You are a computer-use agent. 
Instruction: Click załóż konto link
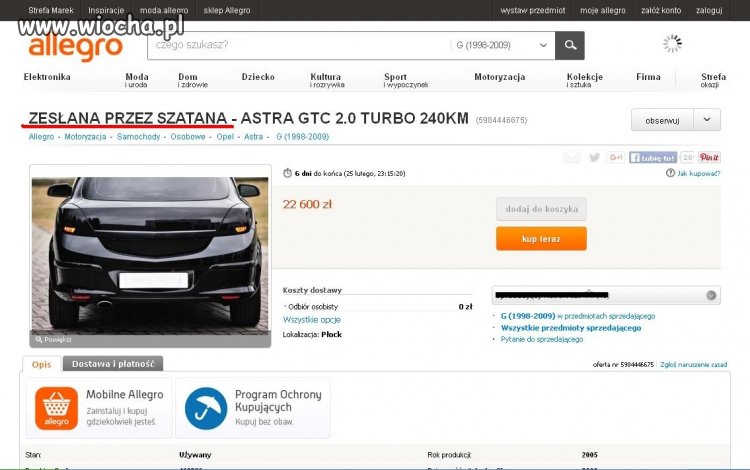pyautogui.click(x=661, y=10)
